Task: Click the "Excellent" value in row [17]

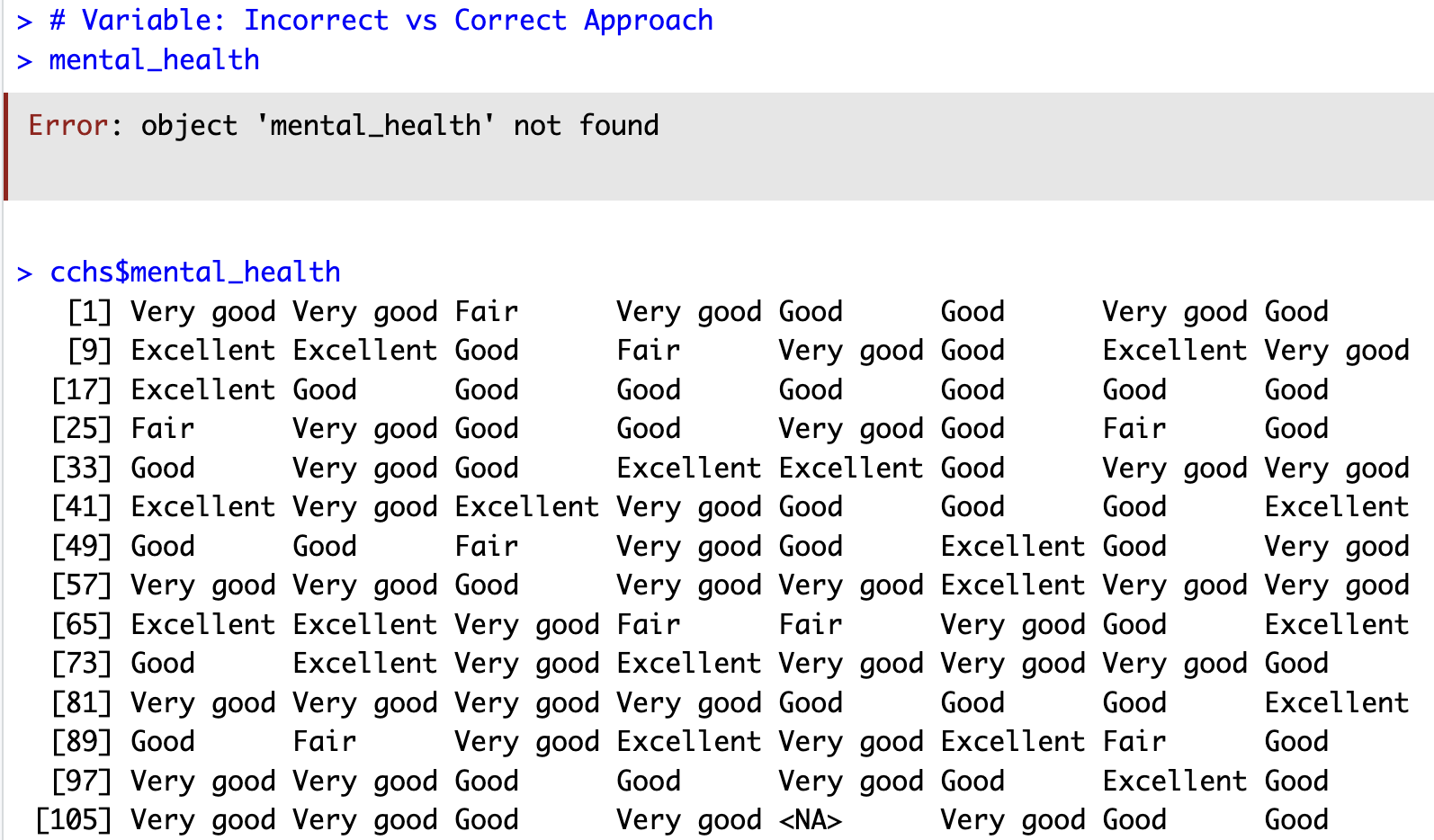Action: point(203,390)
